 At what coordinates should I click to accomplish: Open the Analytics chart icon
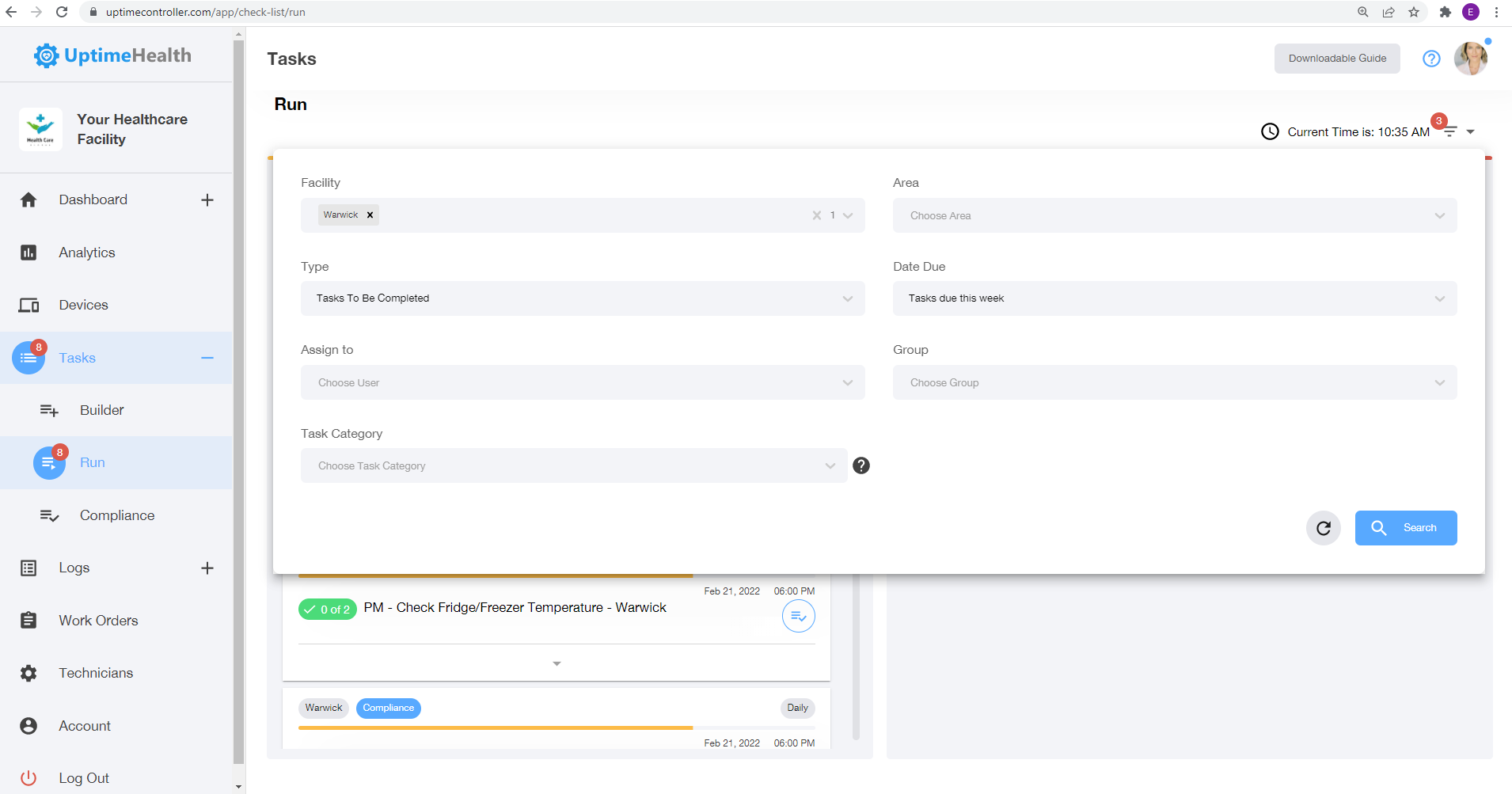coord(28,253)
